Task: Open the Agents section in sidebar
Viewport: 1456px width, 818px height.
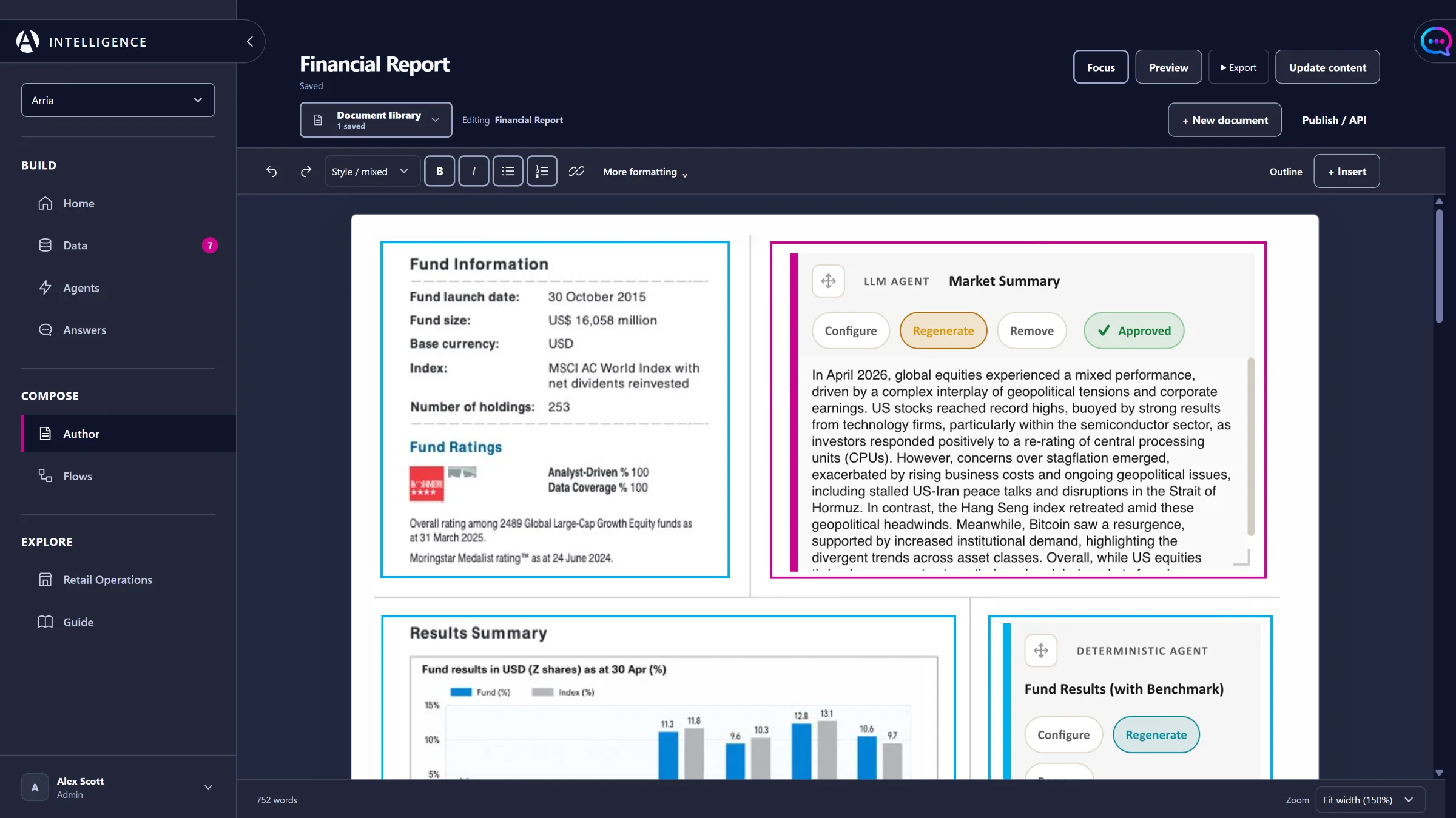Action: [81, 288]
